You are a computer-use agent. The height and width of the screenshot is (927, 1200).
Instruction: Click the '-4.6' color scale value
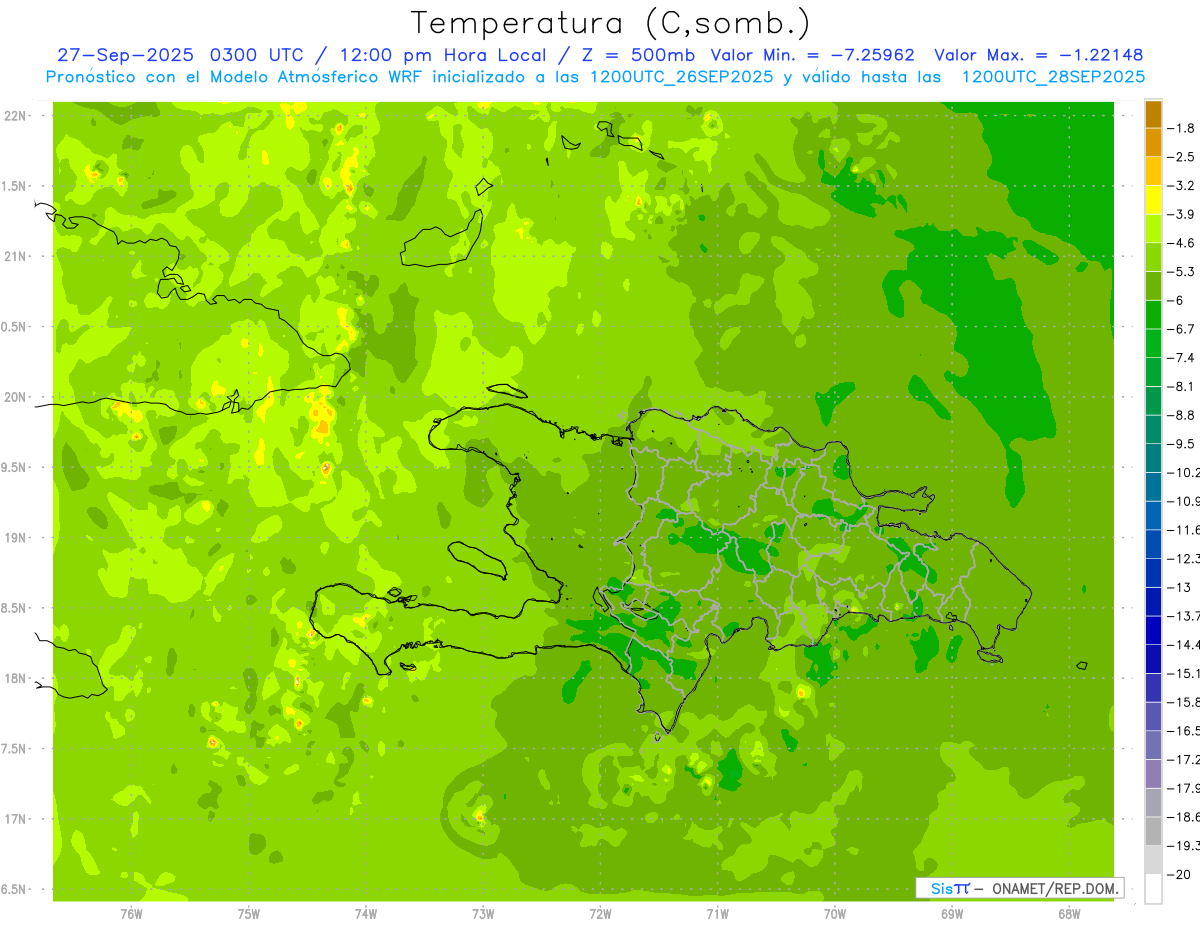pyautogui.click(x=1183, y=243)
